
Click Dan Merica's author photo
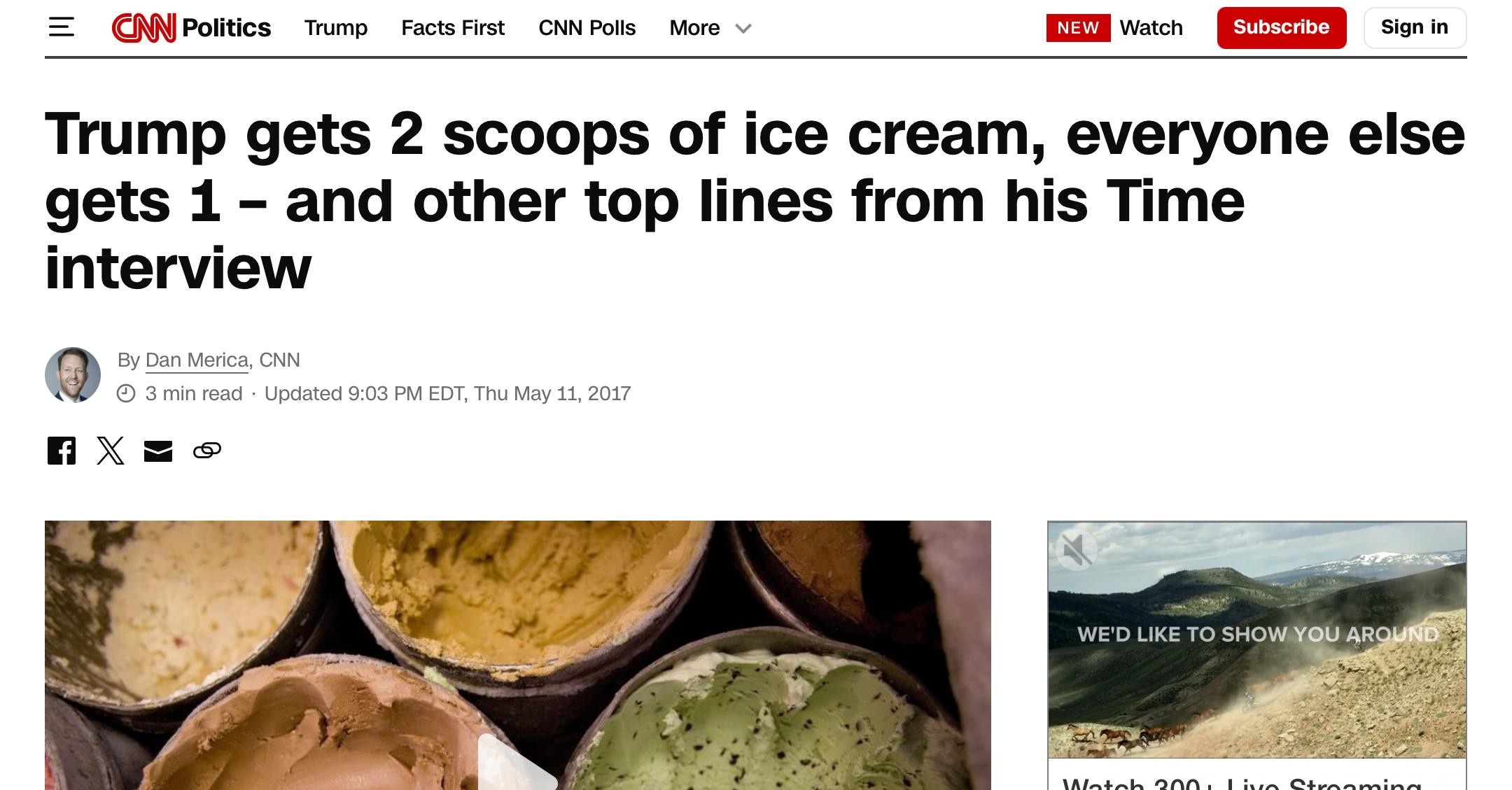pos(73,375)
